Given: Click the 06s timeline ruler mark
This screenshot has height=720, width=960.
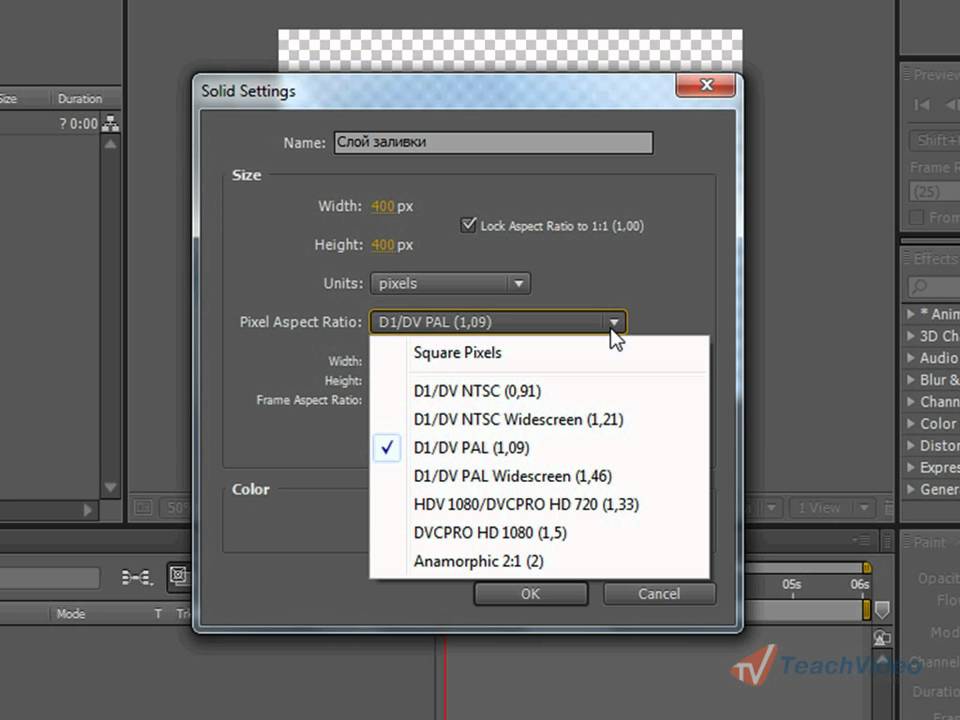Looking at the screenshot, I should (x=859, y=585).
